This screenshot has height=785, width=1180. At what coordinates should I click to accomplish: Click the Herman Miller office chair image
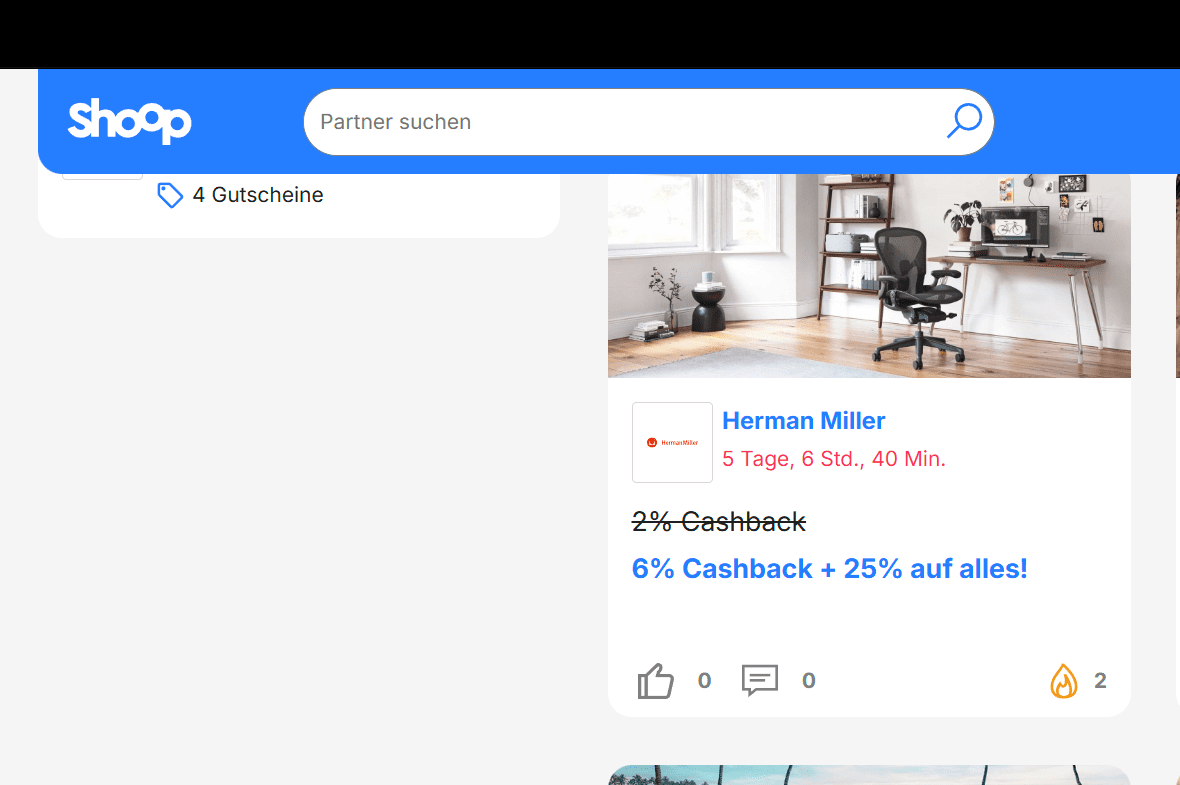[869, 275]
